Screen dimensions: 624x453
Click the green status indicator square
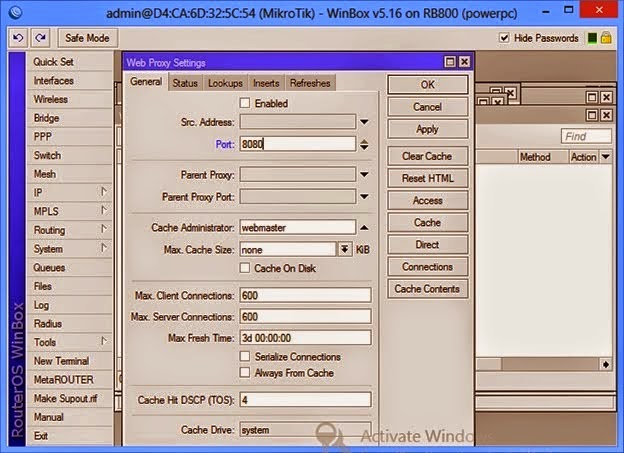(592, 38)
